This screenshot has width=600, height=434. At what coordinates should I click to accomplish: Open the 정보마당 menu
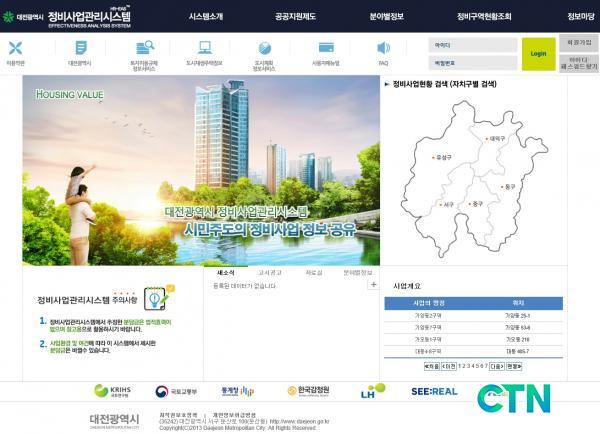(581, 16)
